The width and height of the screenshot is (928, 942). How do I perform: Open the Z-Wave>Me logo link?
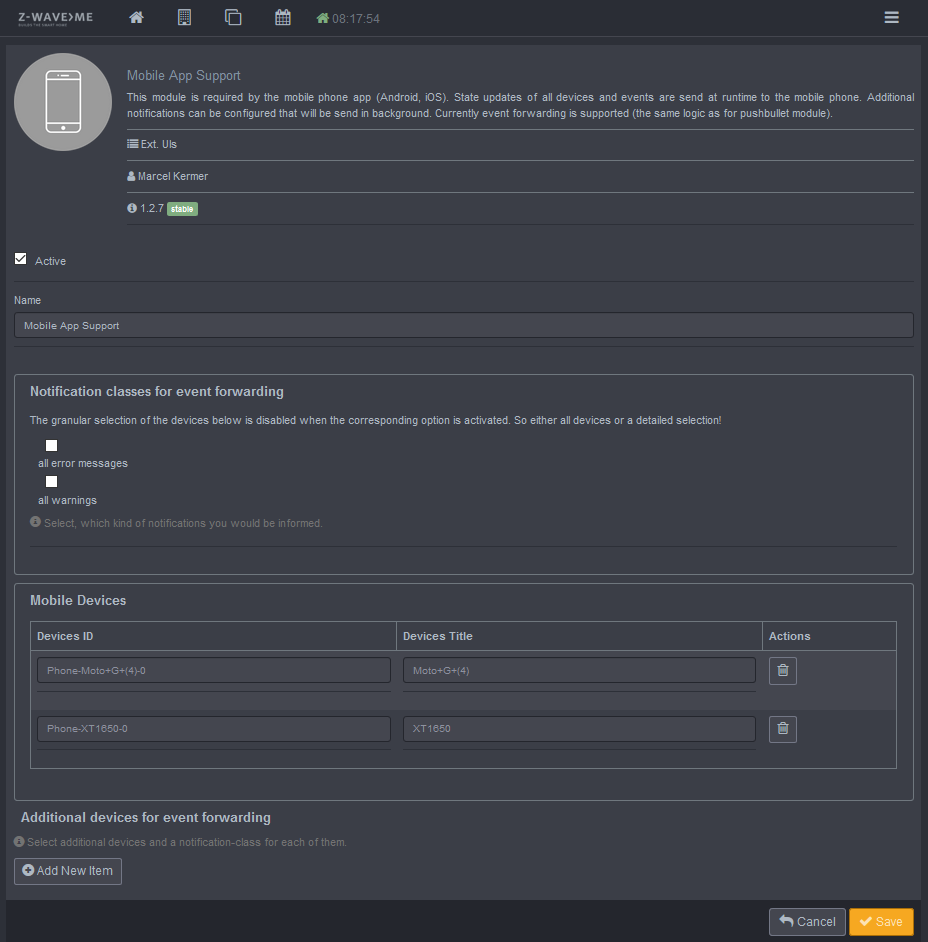pos(55,18)
